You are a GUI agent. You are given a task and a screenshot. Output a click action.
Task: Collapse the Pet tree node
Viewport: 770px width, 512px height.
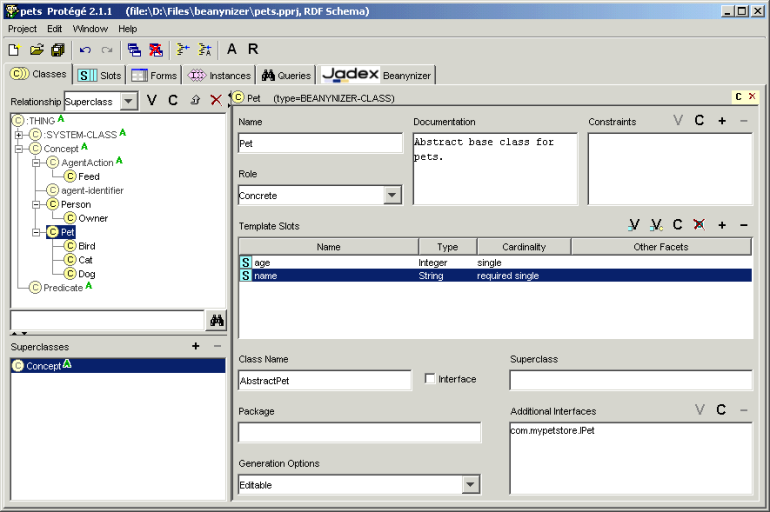(x=36, y=232)
